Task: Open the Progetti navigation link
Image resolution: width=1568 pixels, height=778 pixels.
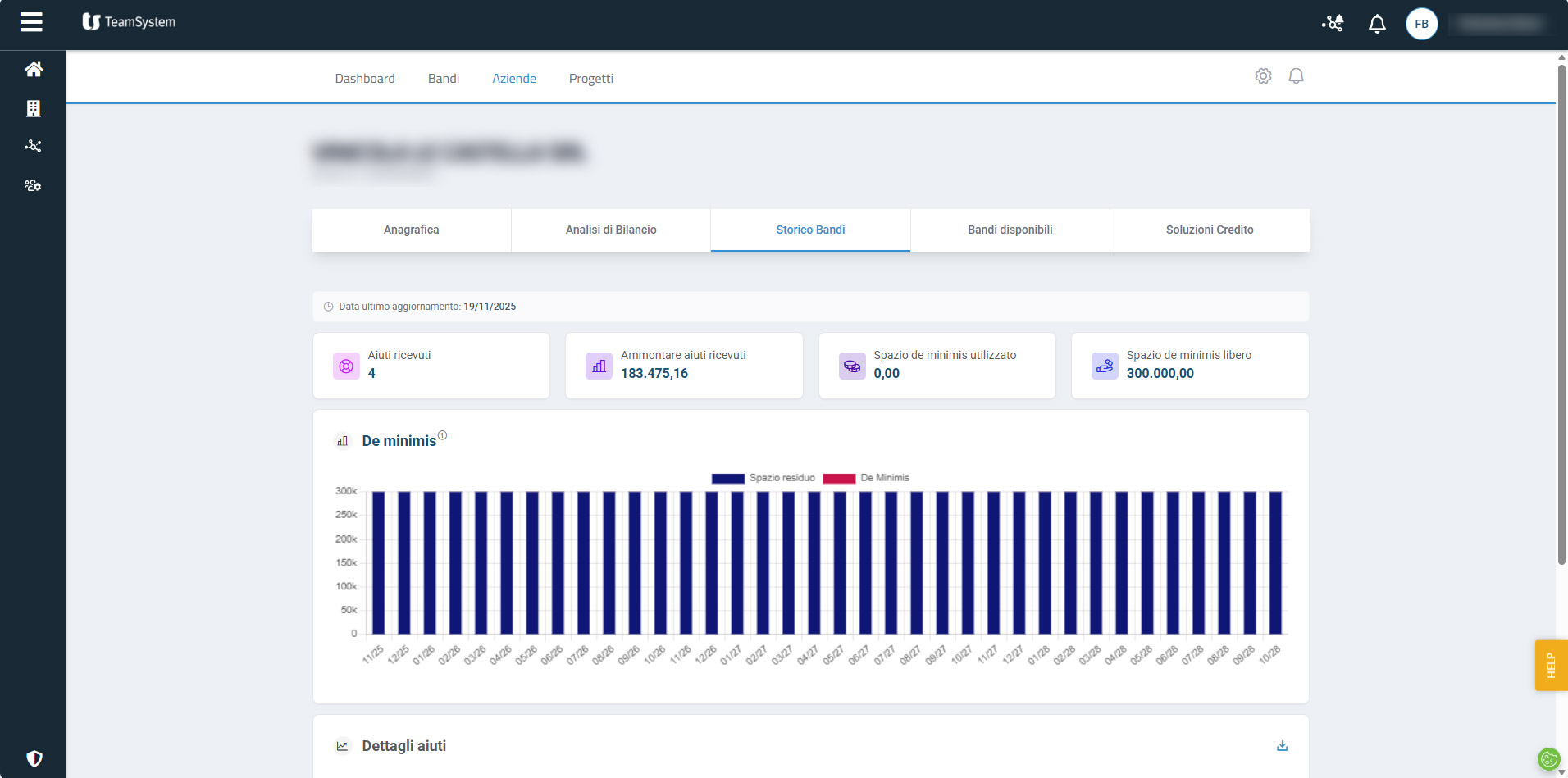Action: 590,79
